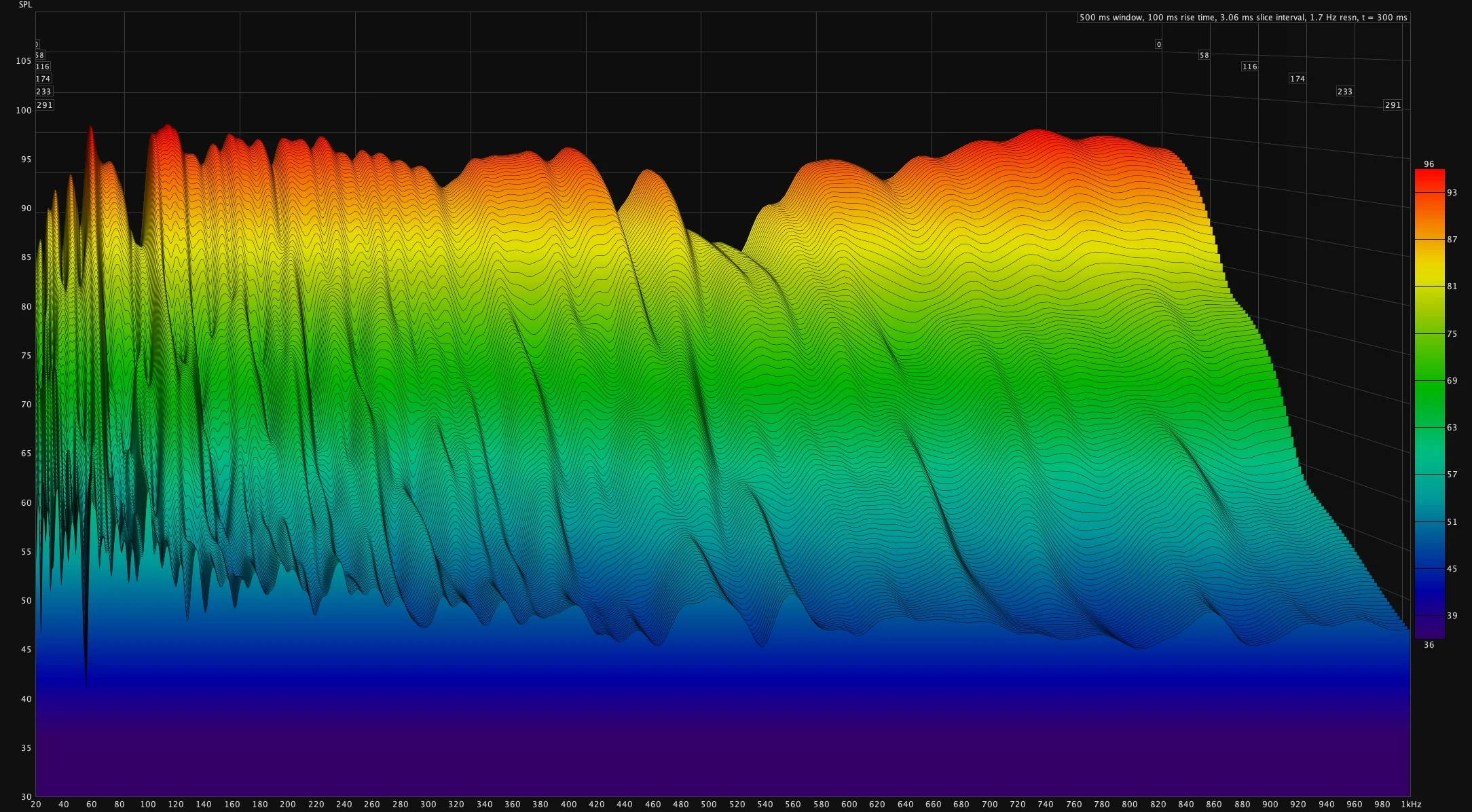
Task: Click the 233 label on left time axis
Action: (43, 92)
